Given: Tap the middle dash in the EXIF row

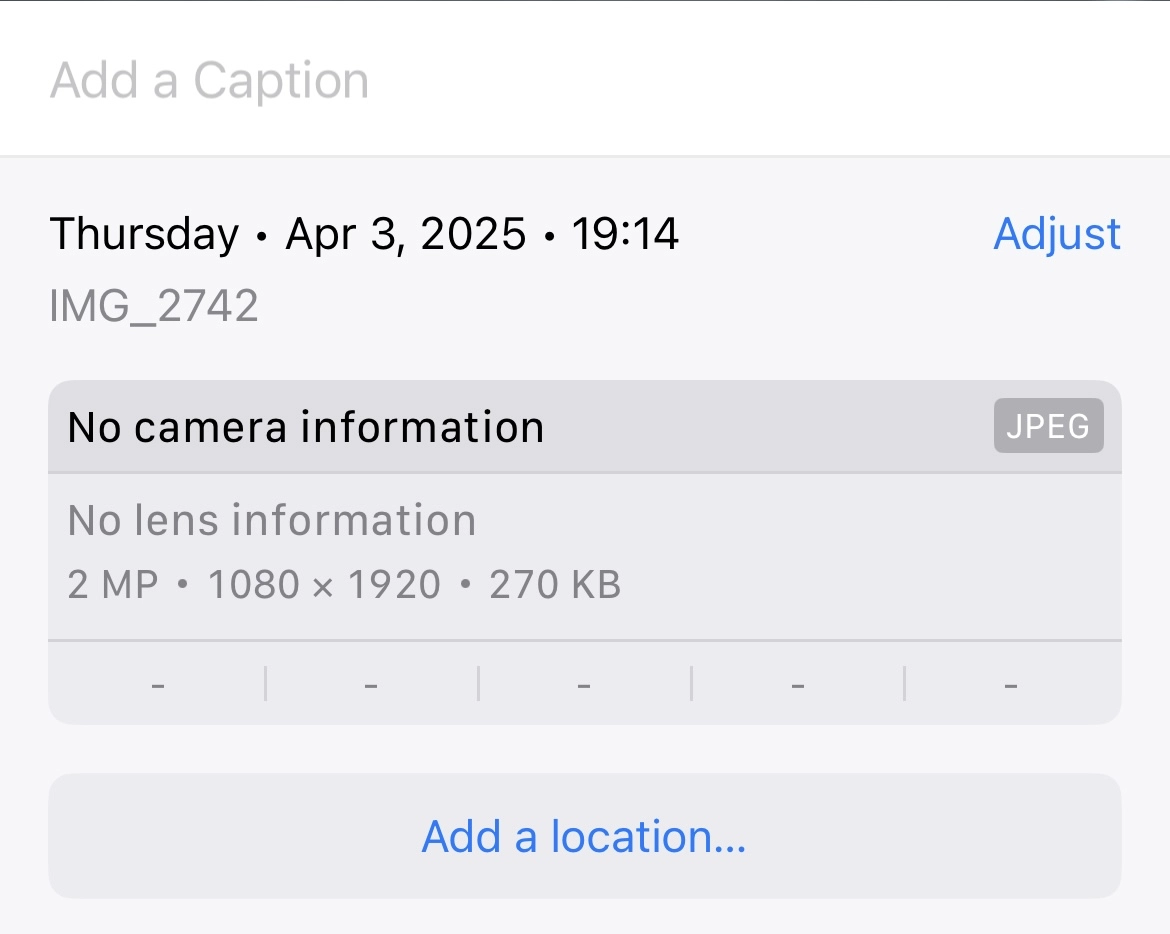Looking at the screenshot, I should [x=584, y=686].
